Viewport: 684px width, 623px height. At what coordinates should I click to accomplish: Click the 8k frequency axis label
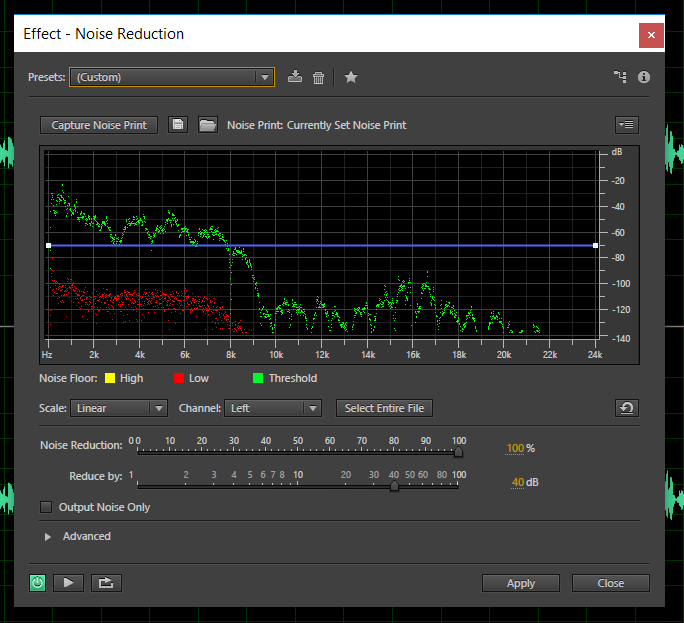231,355
